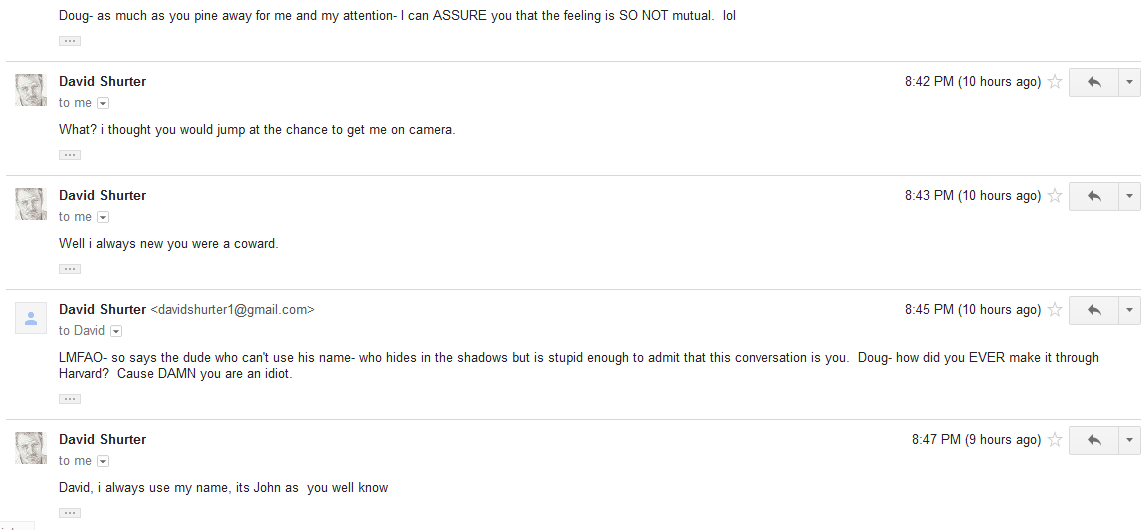Reply to the 8:45 PM message
1148x530 pixels.
[x=1094, y=310]
